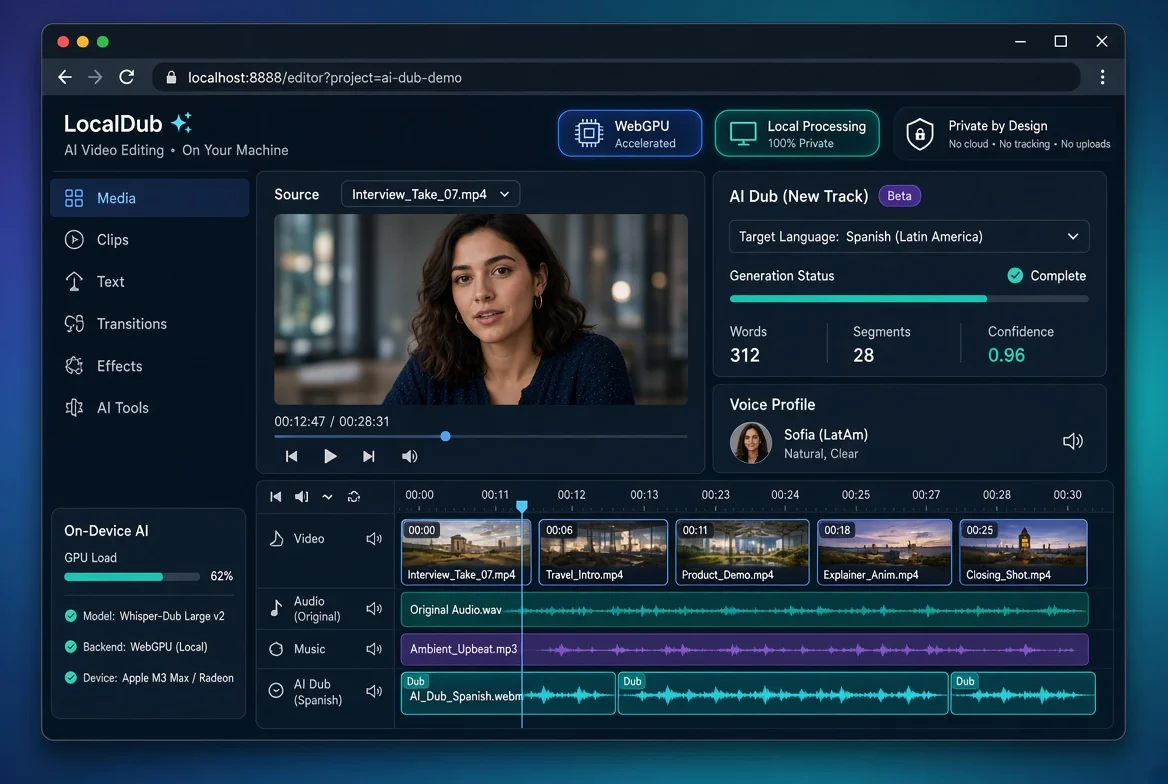Open the Source file dropdown
The height and width of the screenshot is (784, 1168).
pyautogui.click(x=431, y=194)
